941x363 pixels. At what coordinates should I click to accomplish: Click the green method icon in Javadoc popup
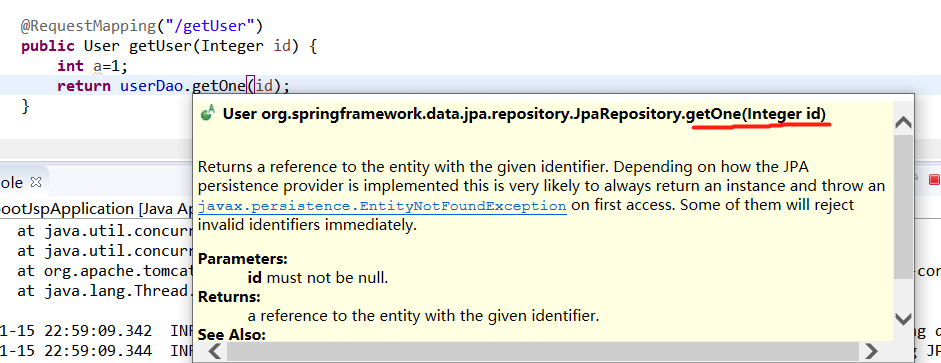[x=208, y=113]
